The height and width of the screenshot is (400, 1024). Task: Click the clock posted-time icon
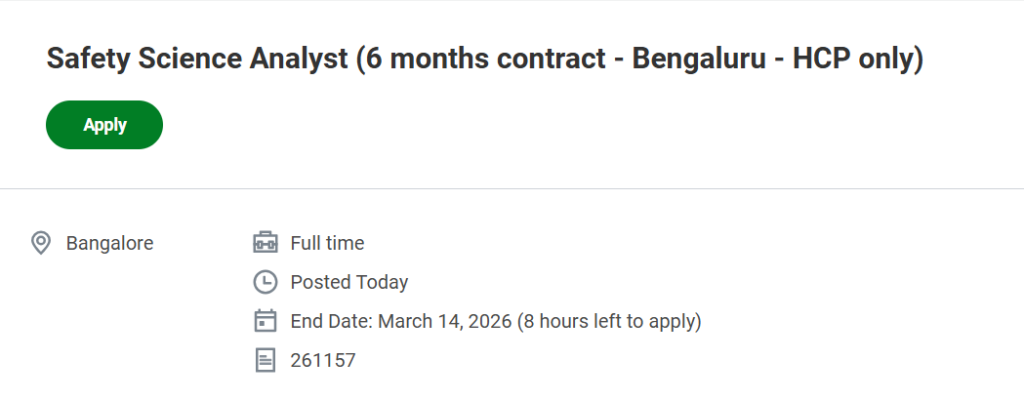click(265, 282)
